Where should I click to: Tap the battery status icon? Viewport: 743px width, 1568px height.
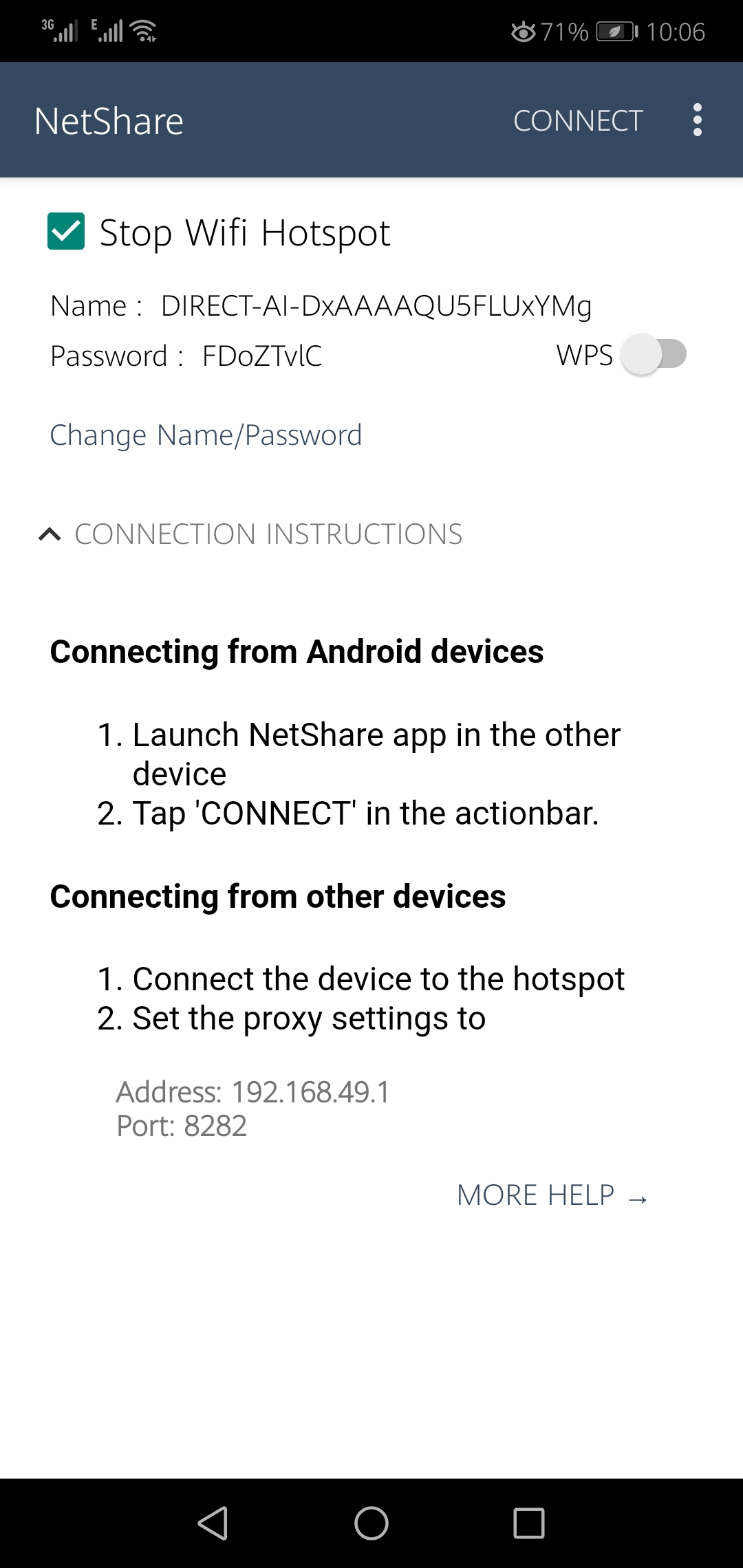pyautogui.click(x=616, y=32)
